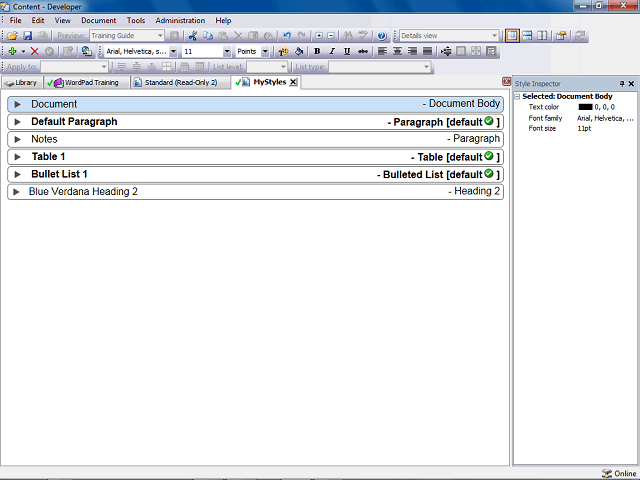Screen dimensions: 640x480
Task: Toggle Bold formatting
Action: (x=317, y=51)
